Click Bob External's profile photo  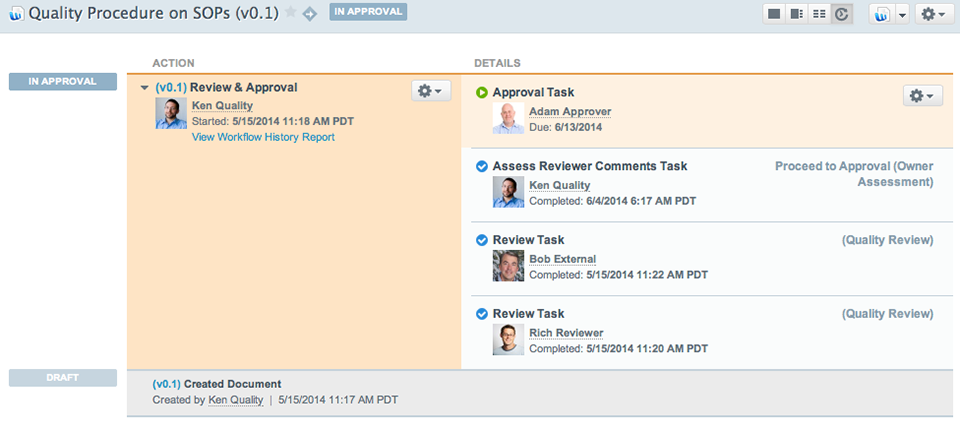[508, 266]
